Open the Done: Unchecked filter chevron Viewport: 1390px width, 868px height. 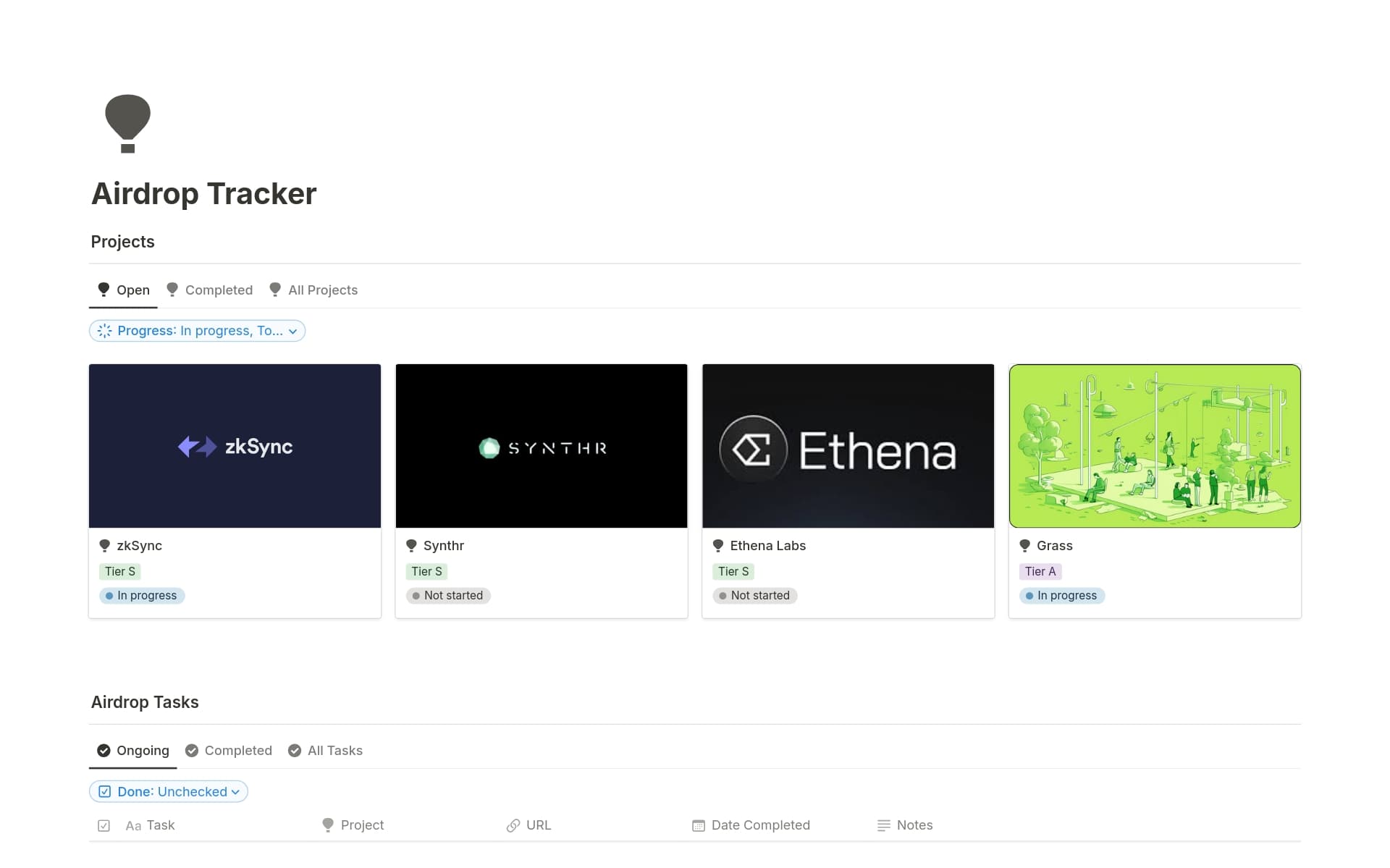coord(235,792)
